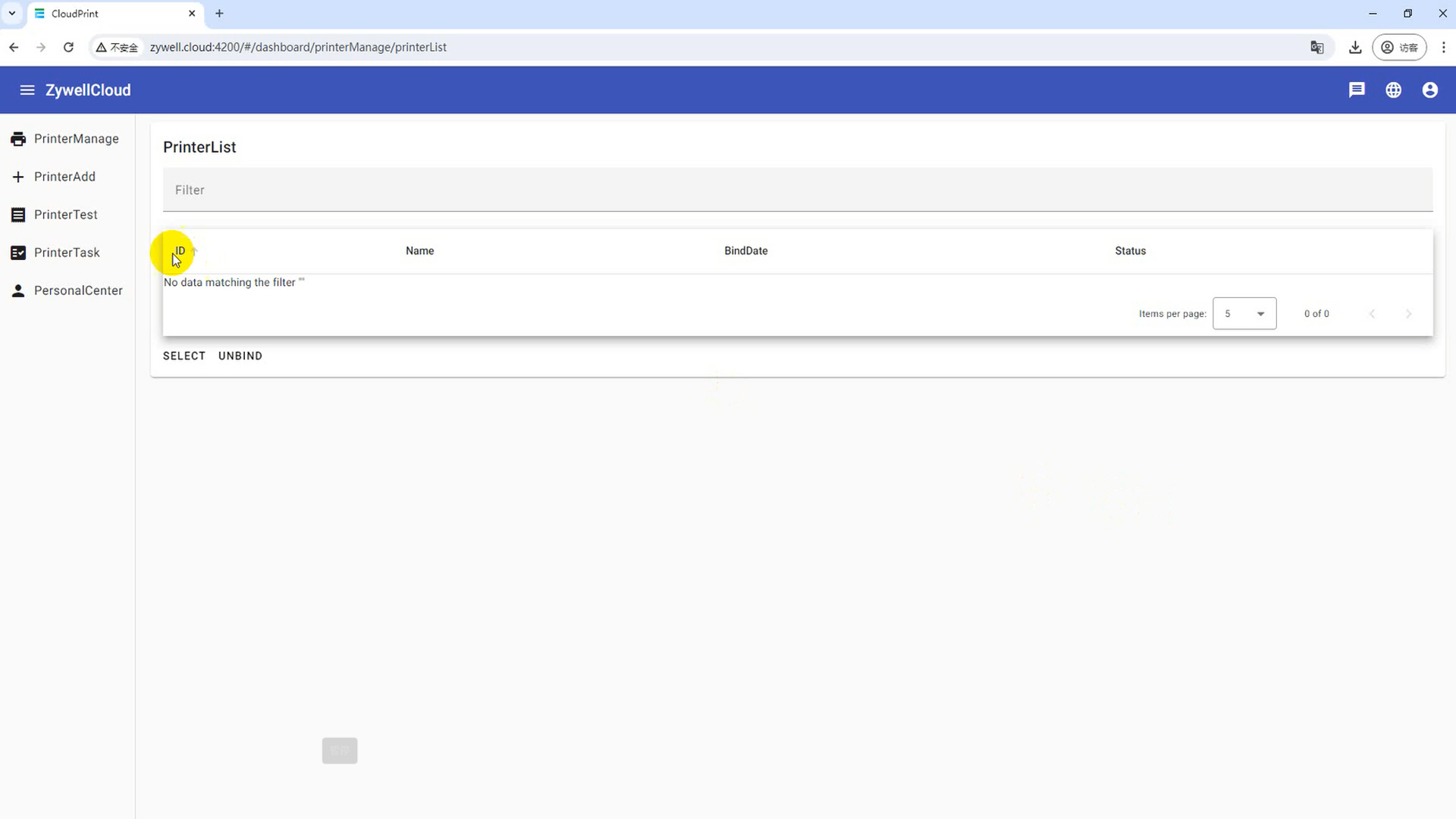Open the user account avatar icon
Viewport: 1456px width, 819px height.
pyautogui.click(x=1429, y=90)
